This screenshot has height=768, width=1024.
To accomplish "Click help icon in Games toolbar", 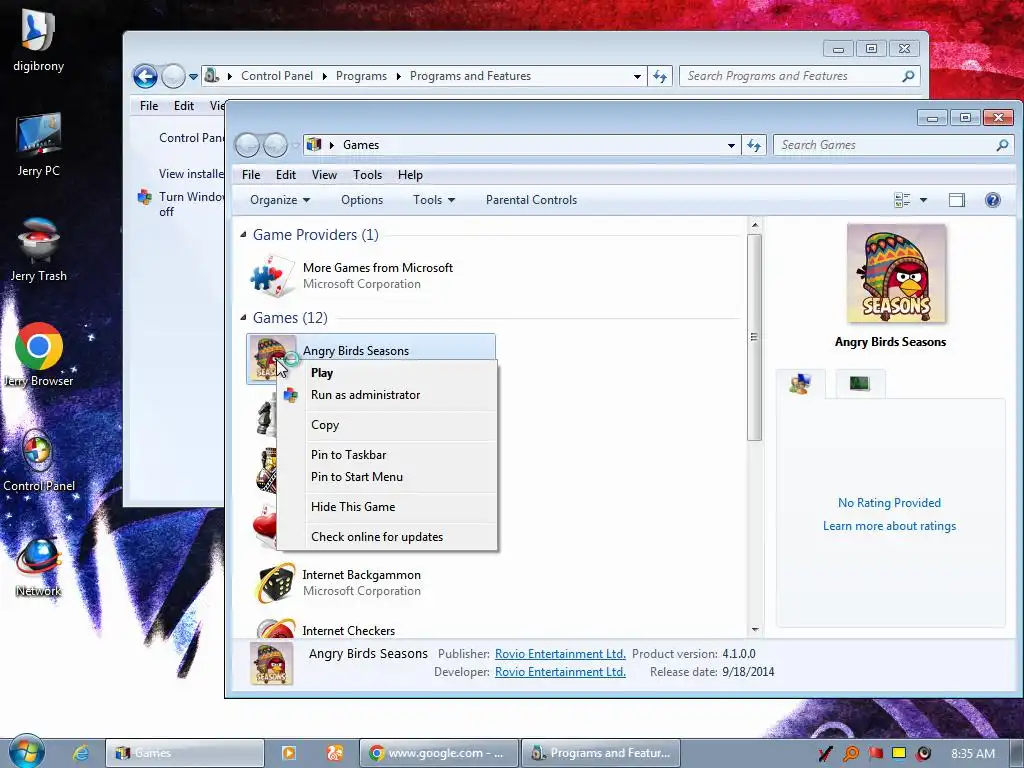I will tap(993, 200).
